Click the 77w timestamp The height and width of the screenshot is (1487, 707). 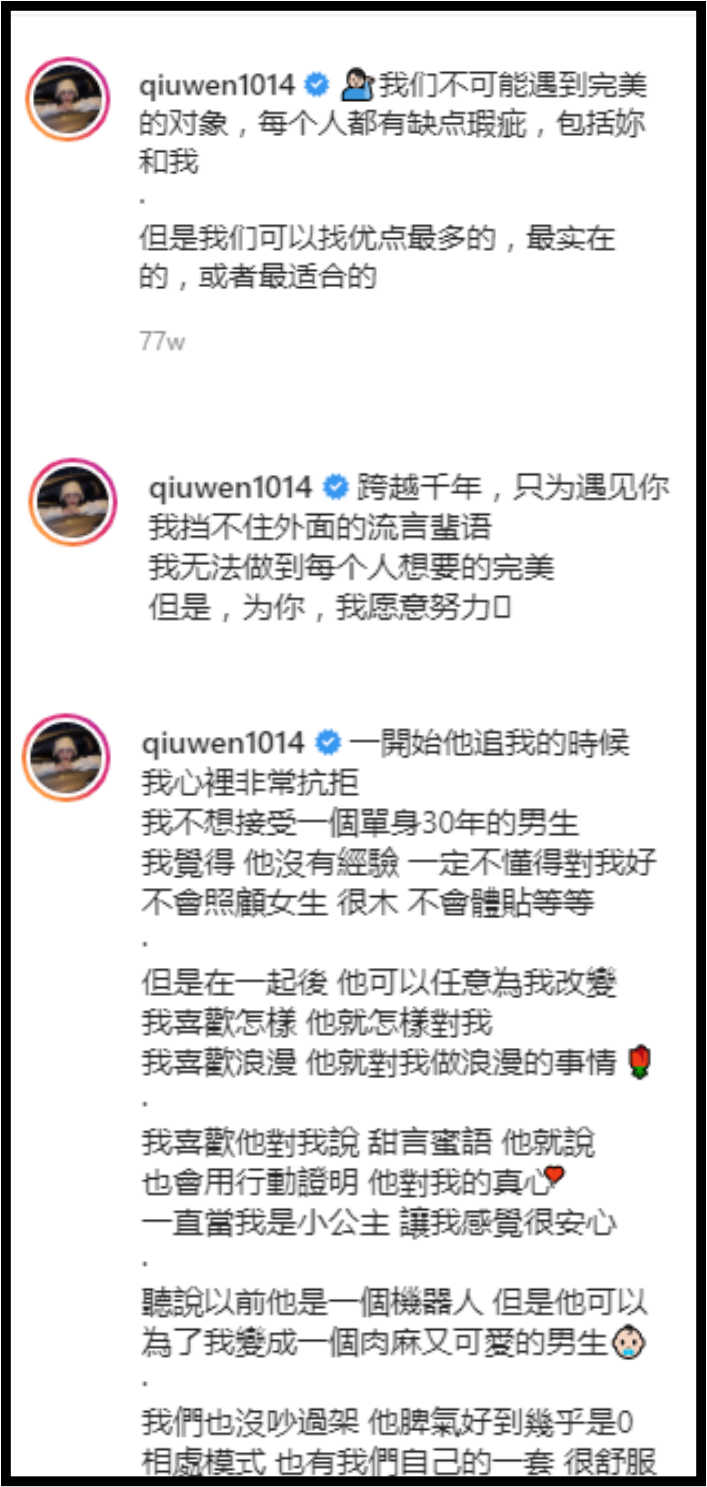coord(161,342)
